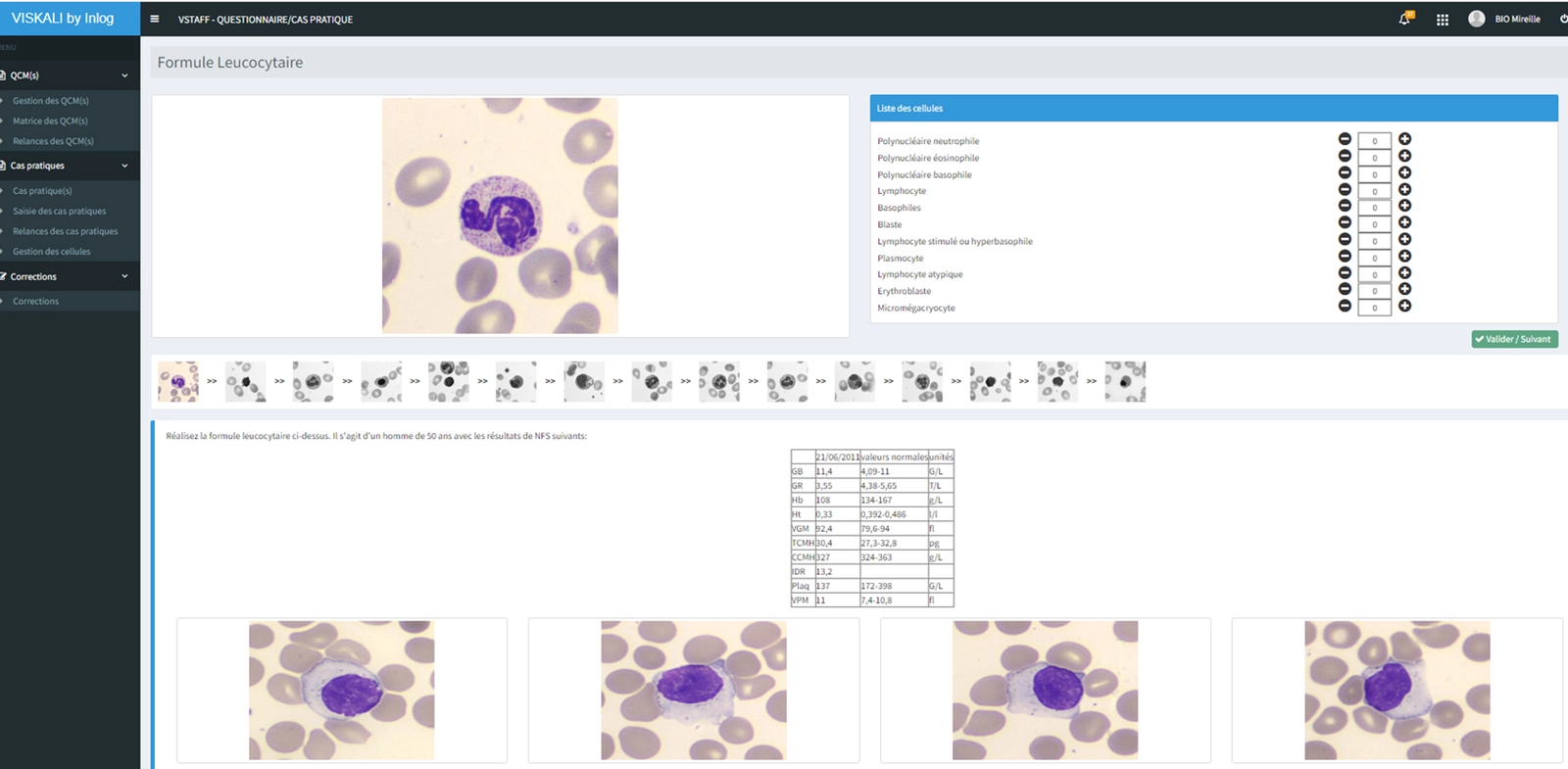
Task: Toggle the hamburger menu icon
Action: (x=154, y=19)
